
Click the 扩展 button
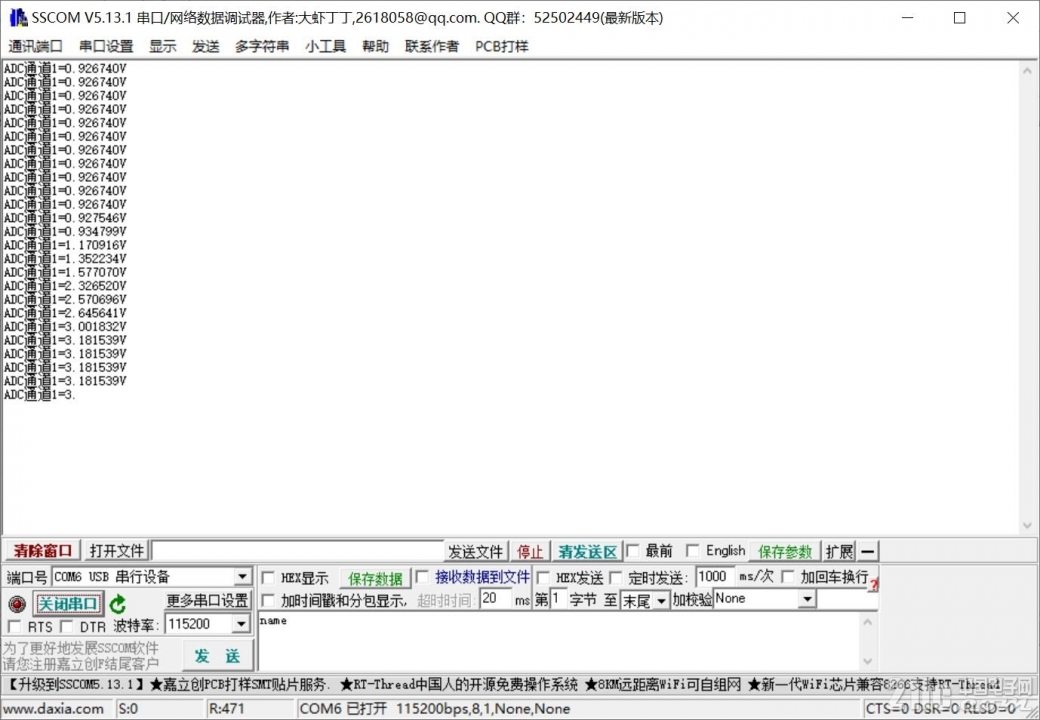pos(840,551)
